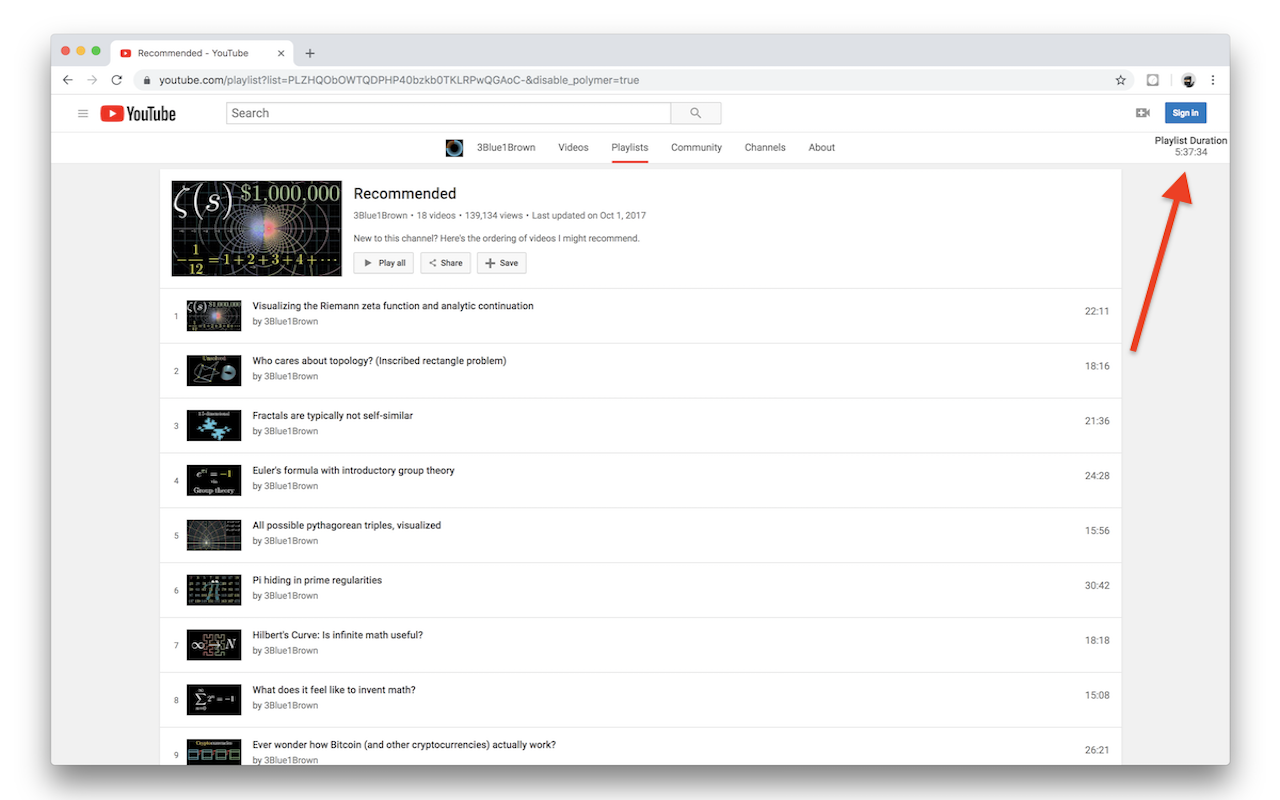Viewport: 1280px width, 800px height.
Task: Open All possible pythagorean triples video
Action: tap(347, 526)
